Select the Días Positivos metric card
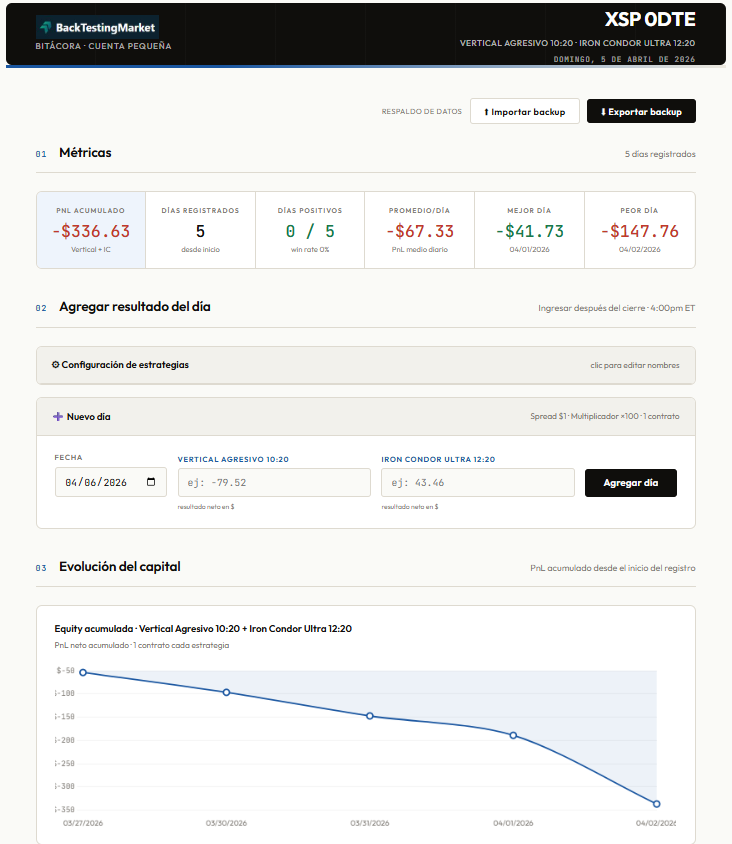The image size is (732, 844). pyautogui.click(x=309, y=230)
